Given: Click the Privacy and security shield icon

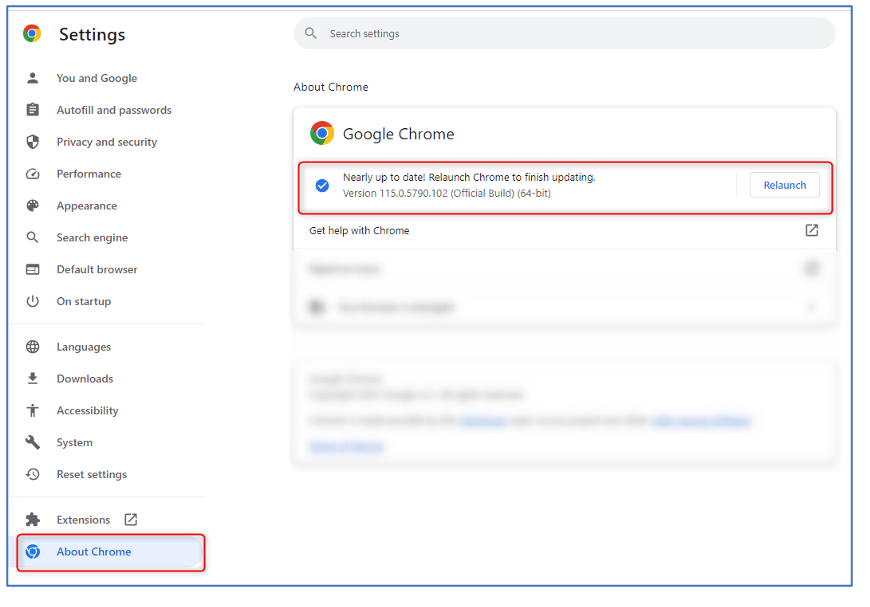Looking at the screenshot, I should pos(33,142).
